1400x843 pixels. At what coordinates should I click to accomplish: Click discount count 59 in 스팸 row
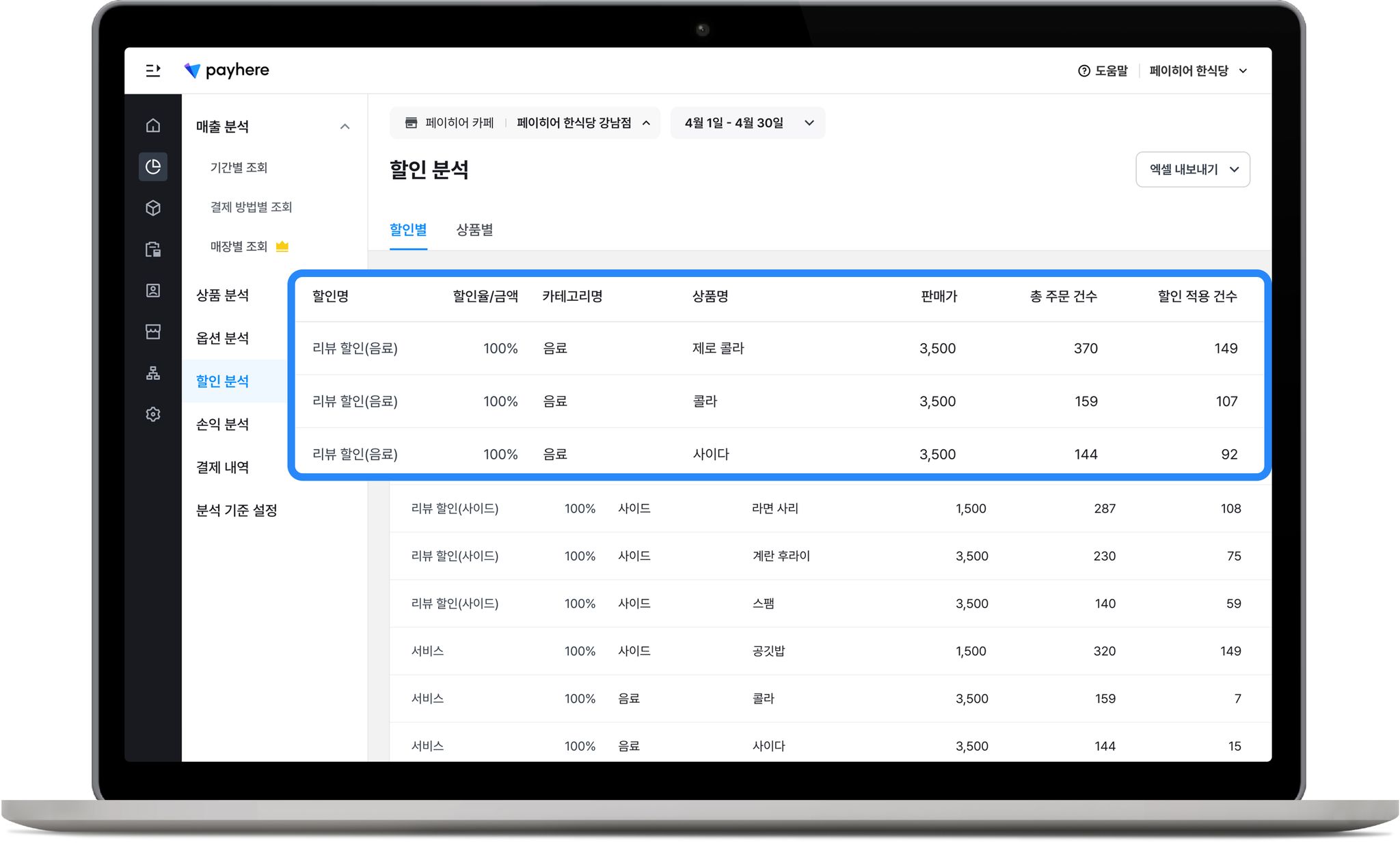[1234, 604]
